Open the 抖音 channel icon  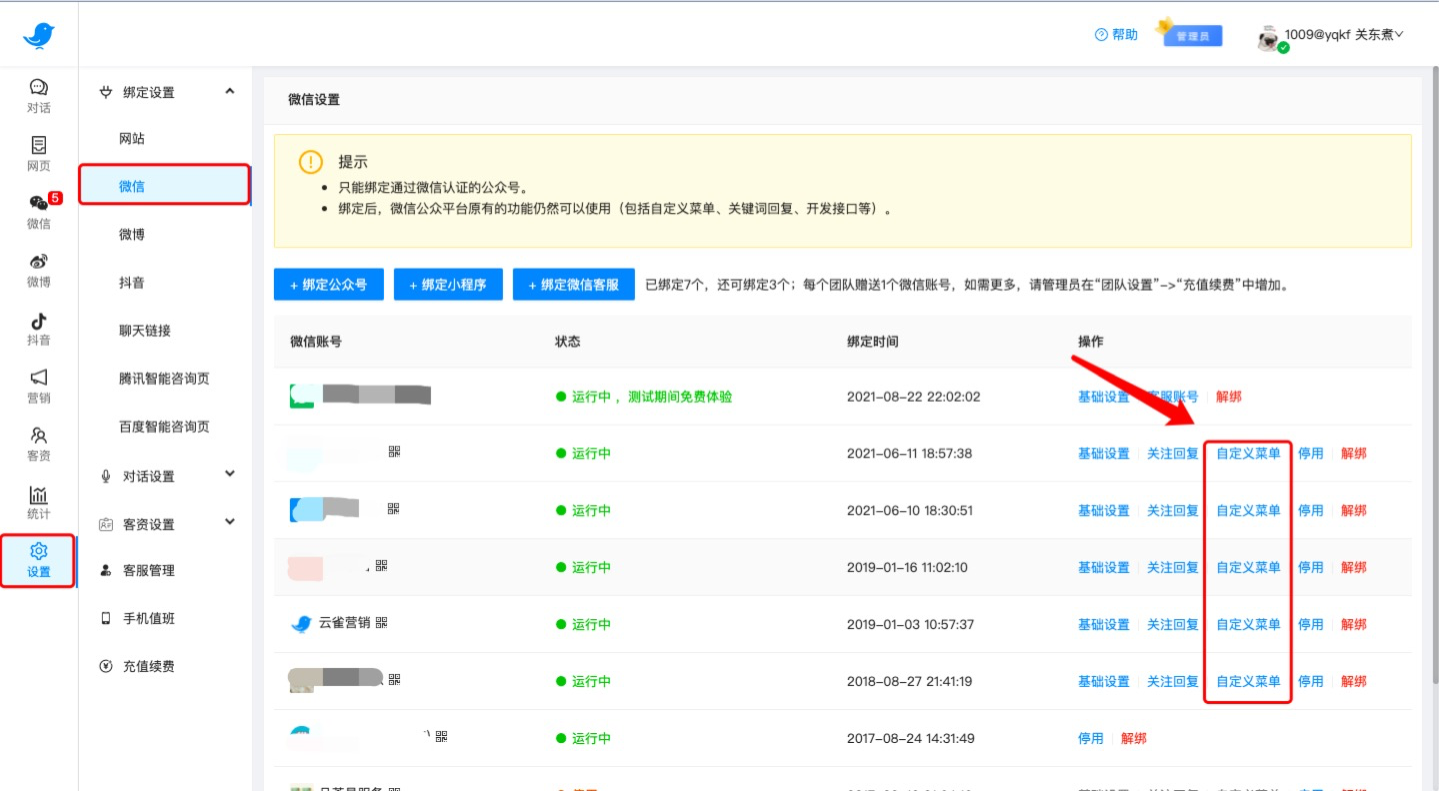[x=38, y=328]
